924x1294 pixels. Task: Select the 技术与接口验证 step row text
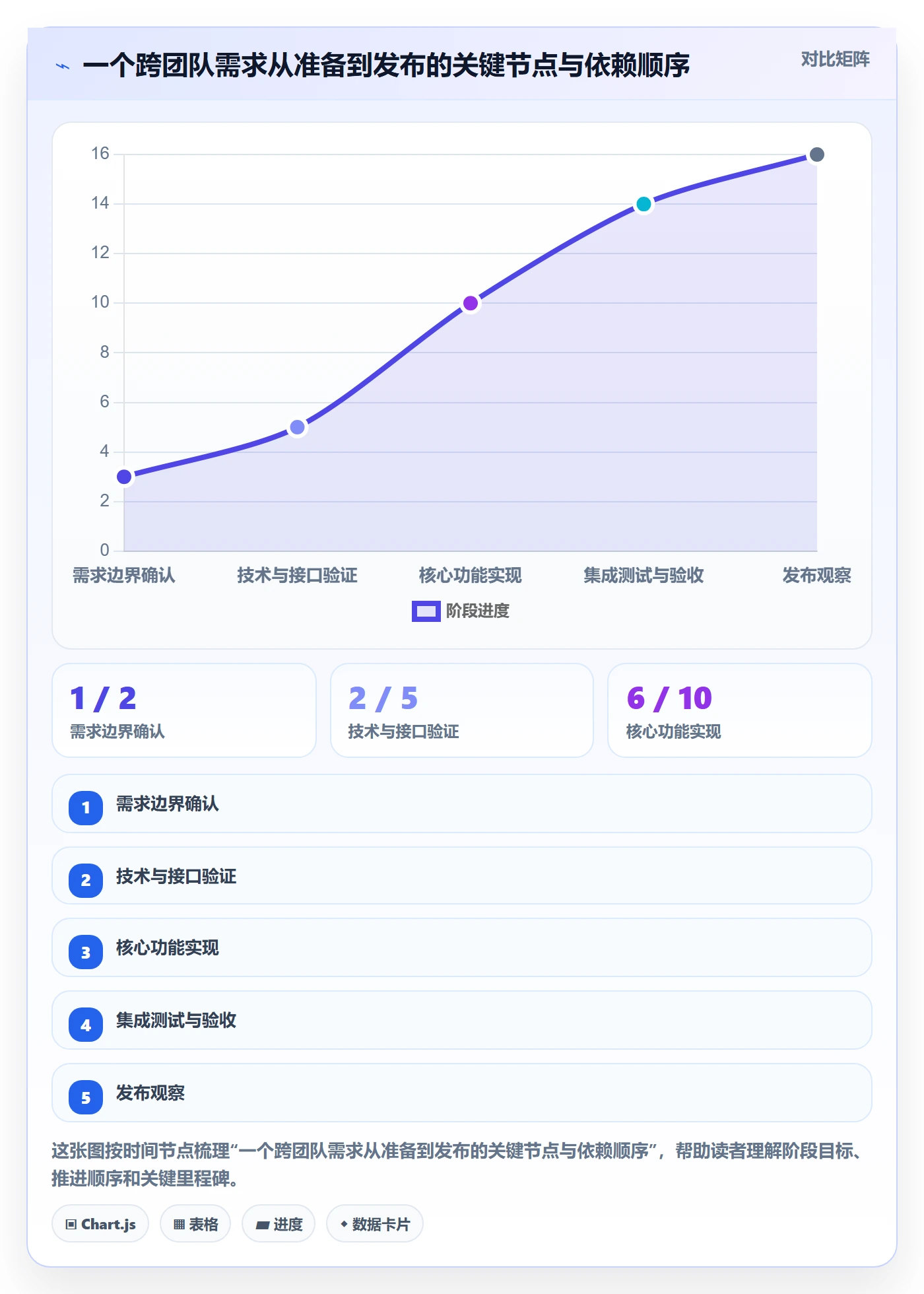(176, 876)
